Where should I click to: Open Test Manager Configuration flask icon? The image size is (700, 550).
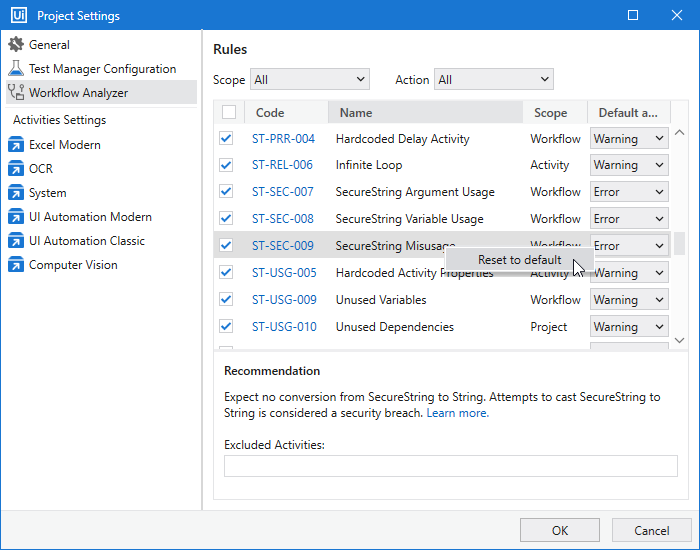point(16,69)
